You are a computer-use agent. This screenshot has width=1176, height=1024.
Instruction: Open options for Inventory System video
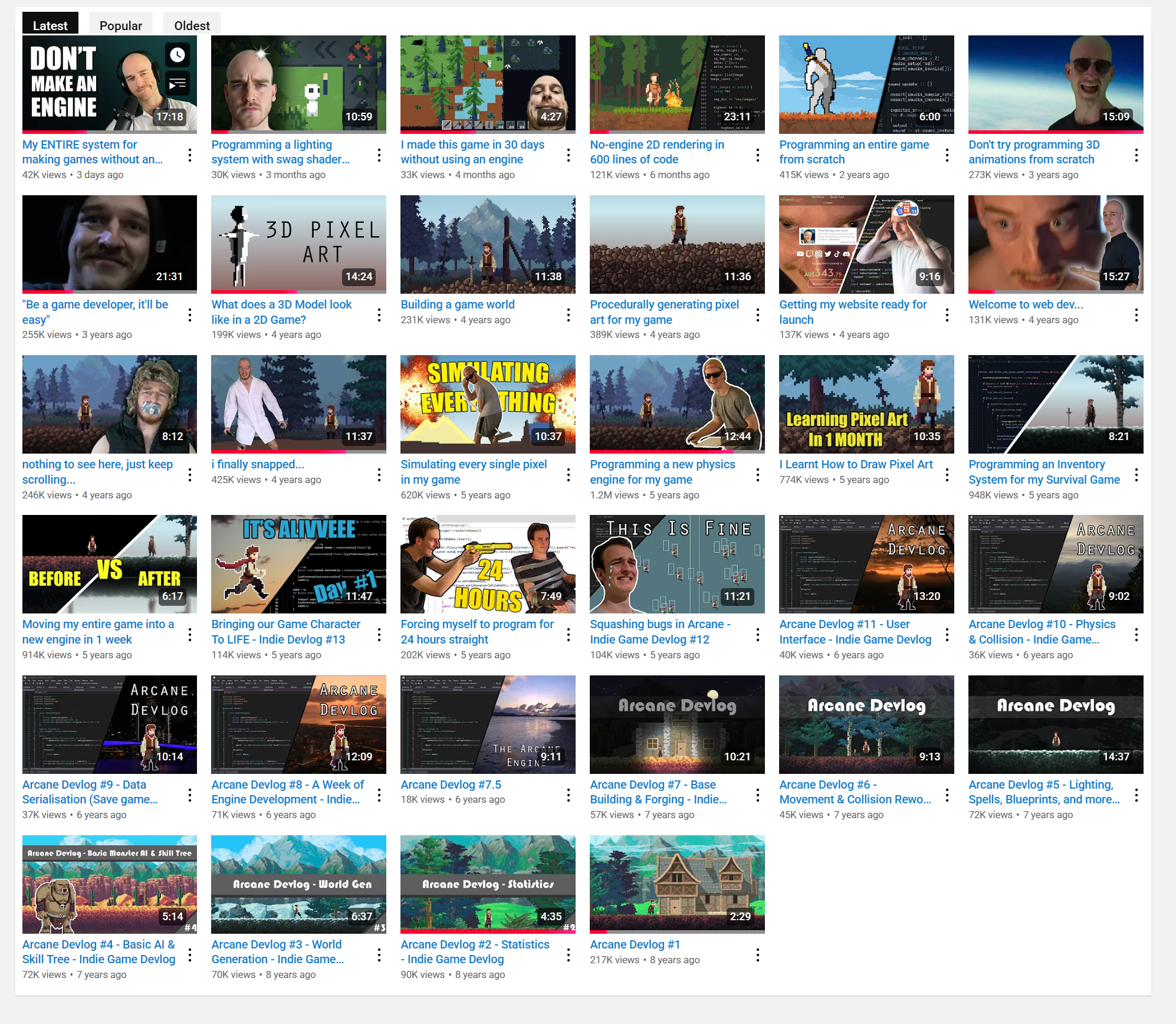coord(1136,475)
